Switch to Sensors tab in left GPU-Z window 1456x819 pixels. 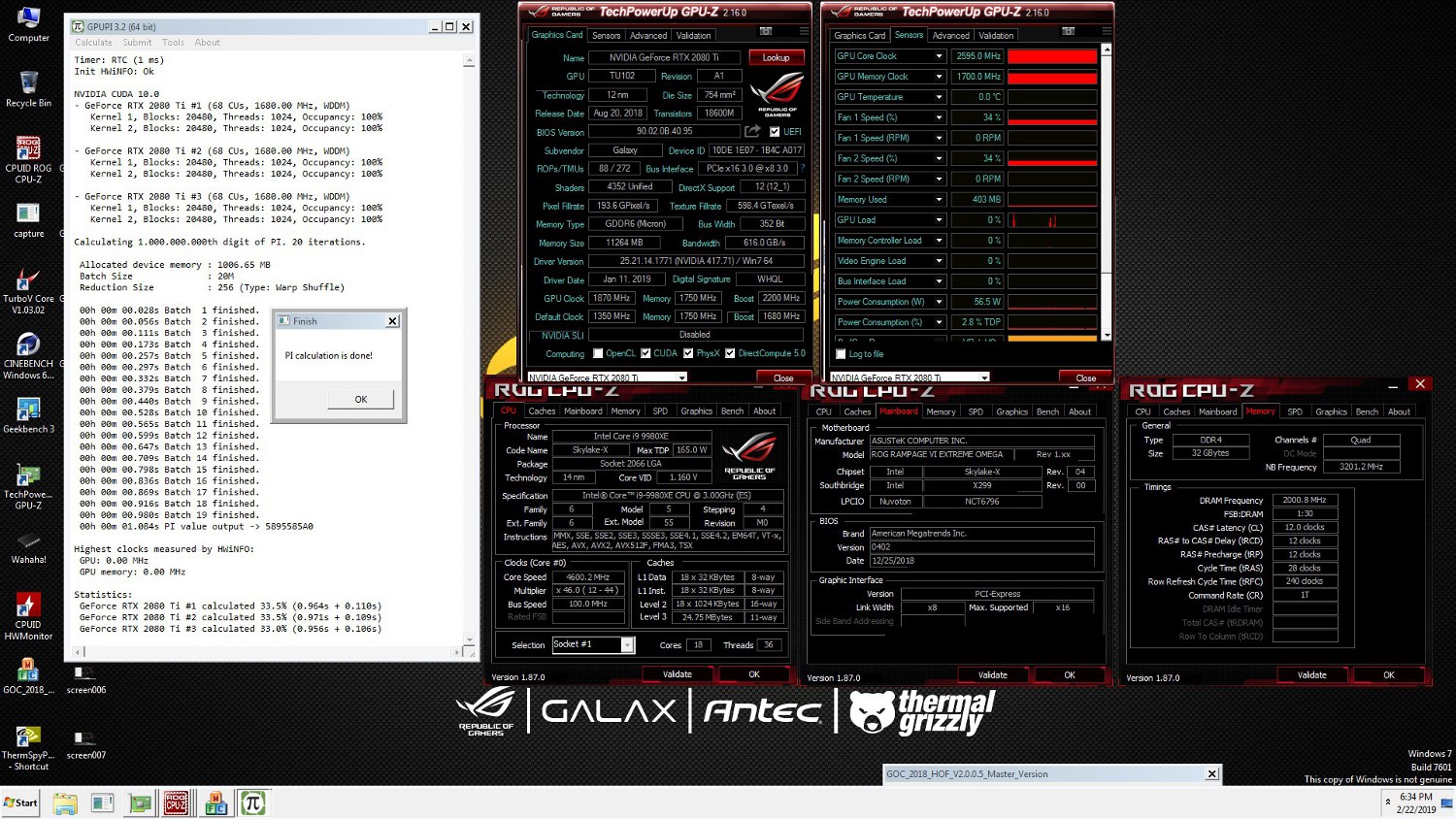pos(606,35)
